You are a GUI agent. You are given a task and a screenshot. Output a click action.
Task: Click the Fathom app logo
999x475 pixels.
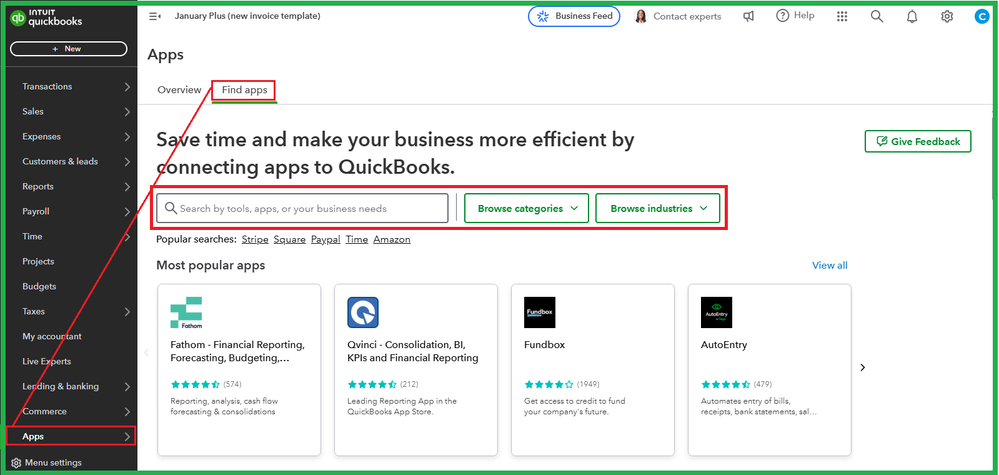[x=186, y=312]
